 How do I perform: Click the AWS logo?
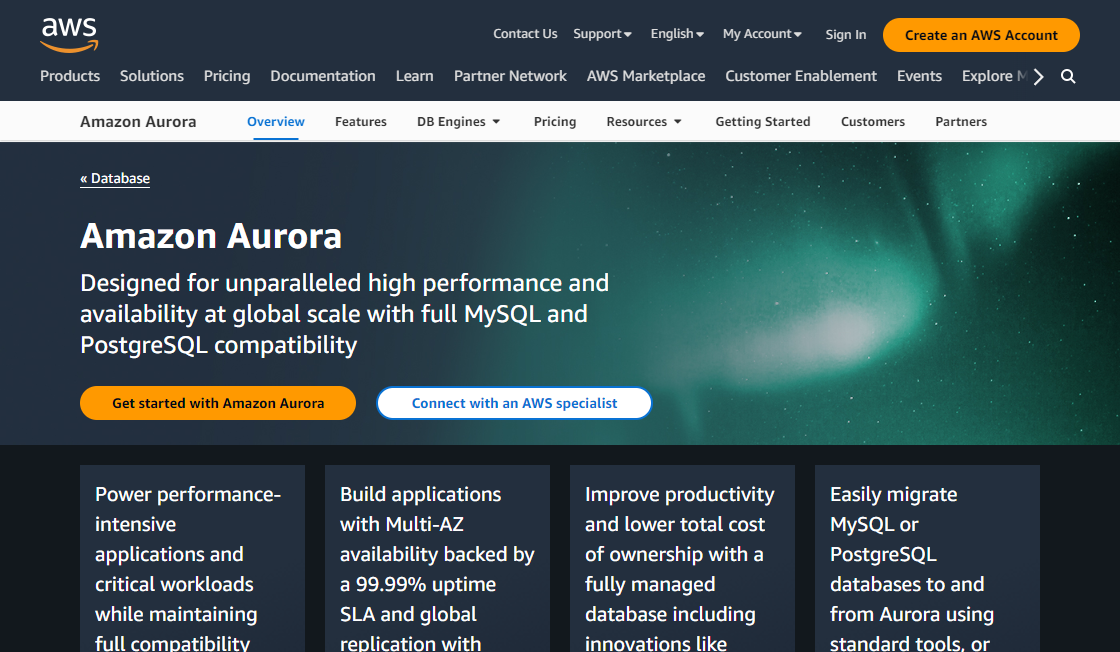(x=69, y=35)
